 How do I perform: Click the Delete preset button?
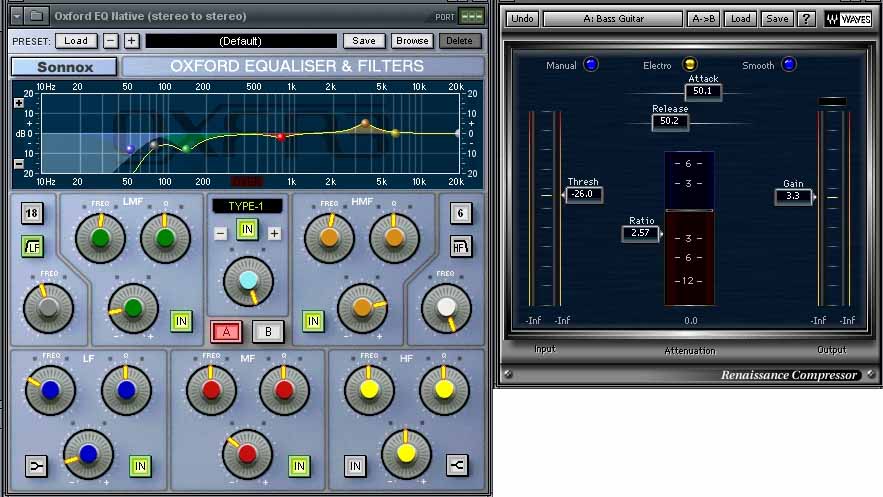460,41
